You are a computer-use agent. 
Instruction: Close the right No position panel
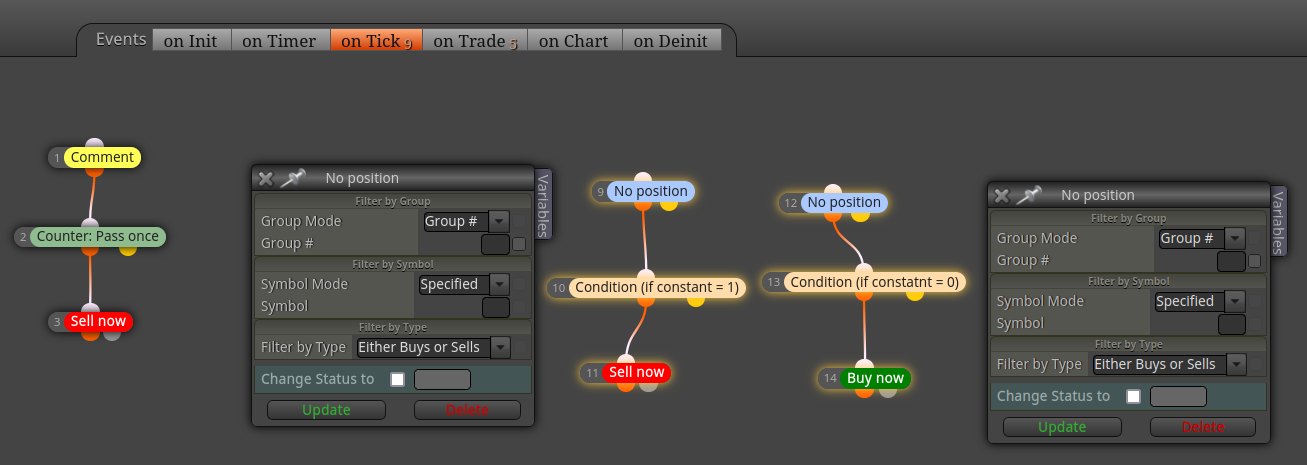tap(1001, 195)
